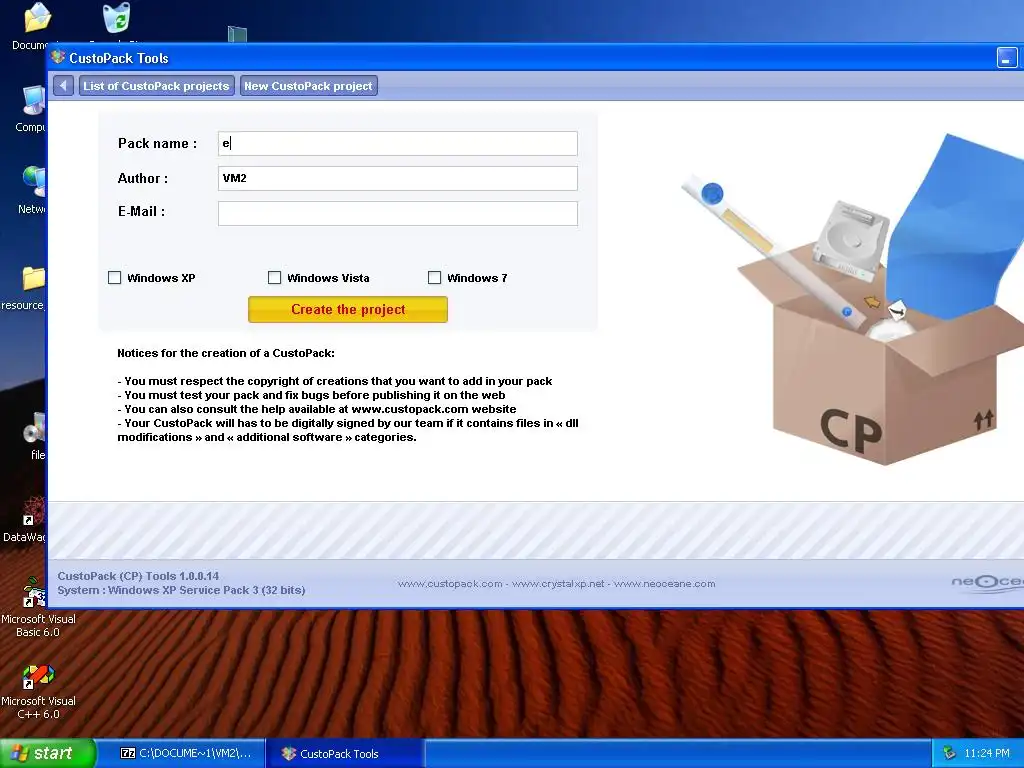Click the Pack name input field
Image resolution: width=1024 pixels, height=768 pixels.
pyautogui.click(x=398, y=143)
